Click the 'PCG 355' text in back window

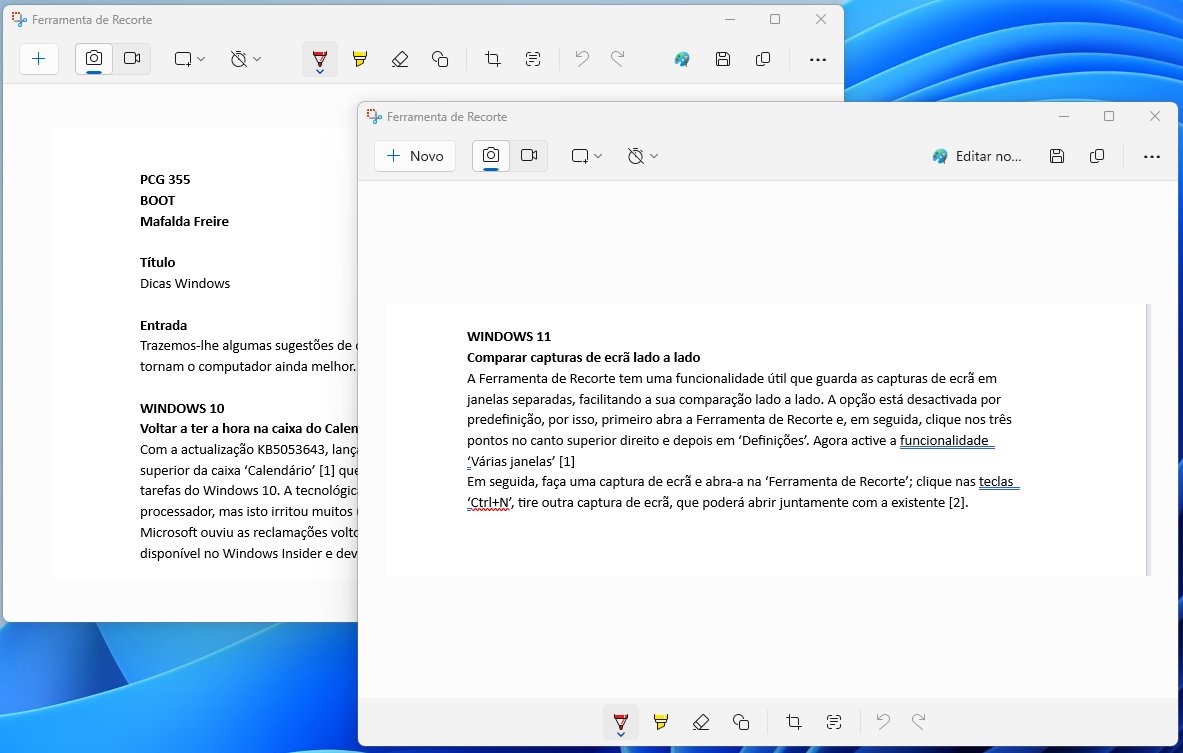[165, 180]
